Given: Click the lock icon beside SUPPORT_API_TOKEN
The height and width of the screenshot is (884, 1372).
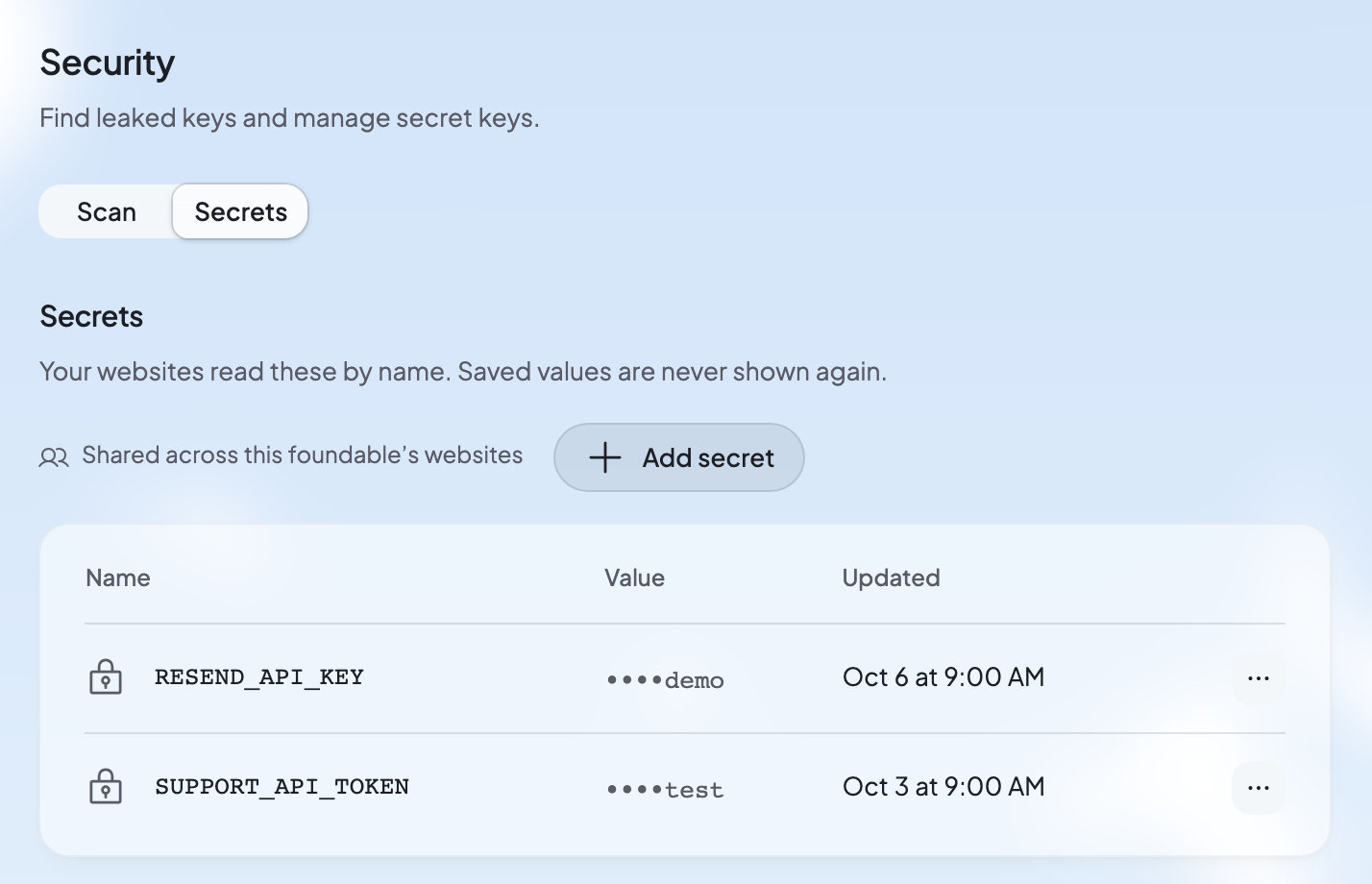Looking at the screenshot, I should (x=106, y=787).
